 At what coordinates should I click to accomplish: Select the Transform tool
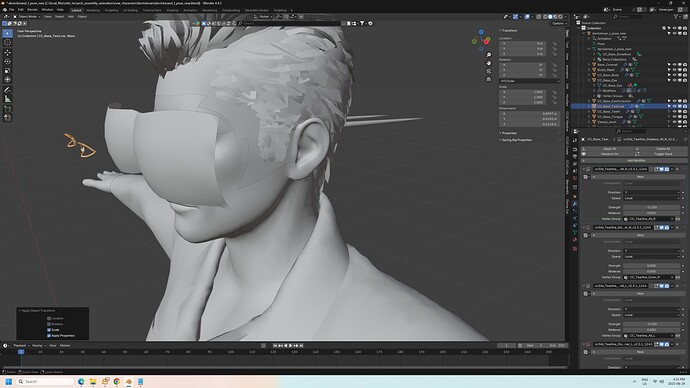[x=7, y=80]
